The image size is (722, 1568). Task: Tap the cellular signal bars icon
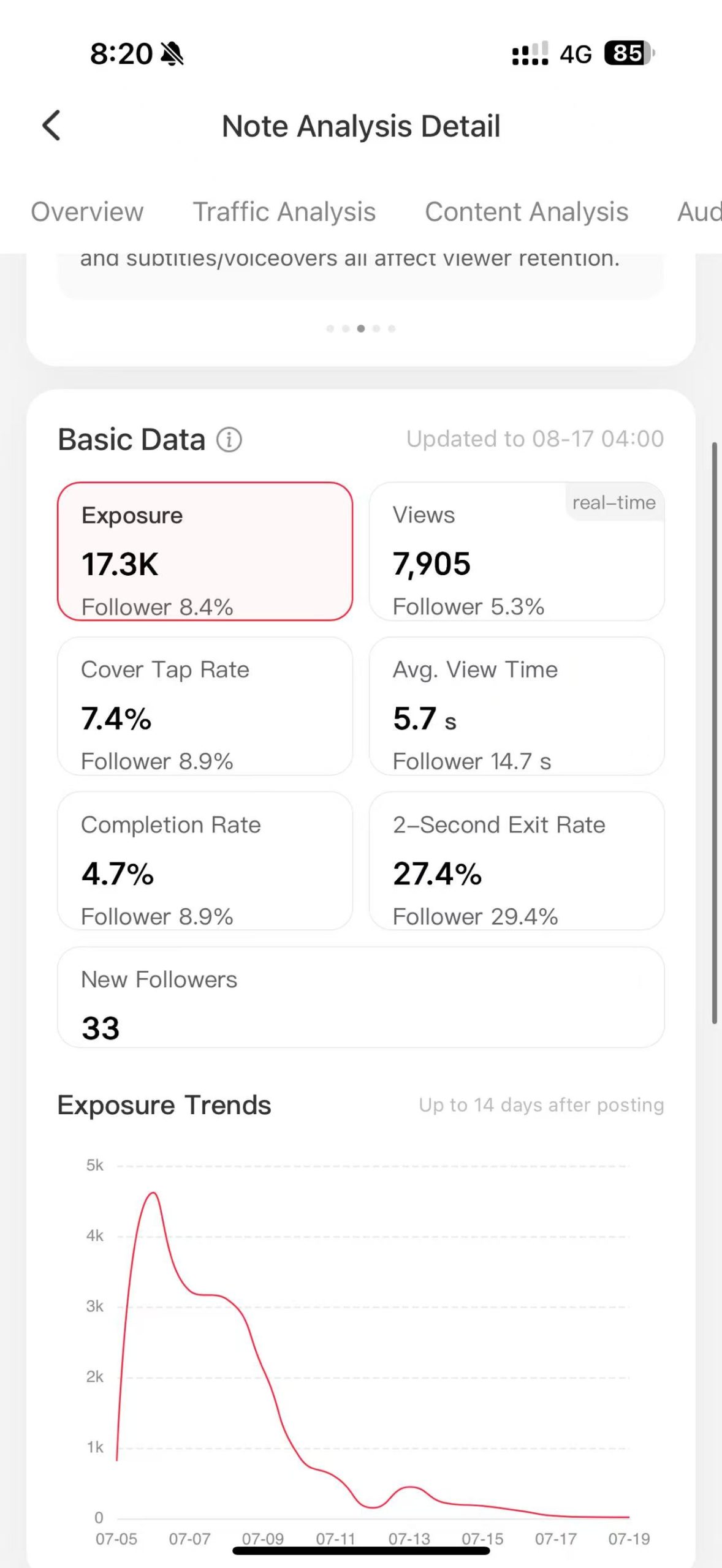coord(530,54)
